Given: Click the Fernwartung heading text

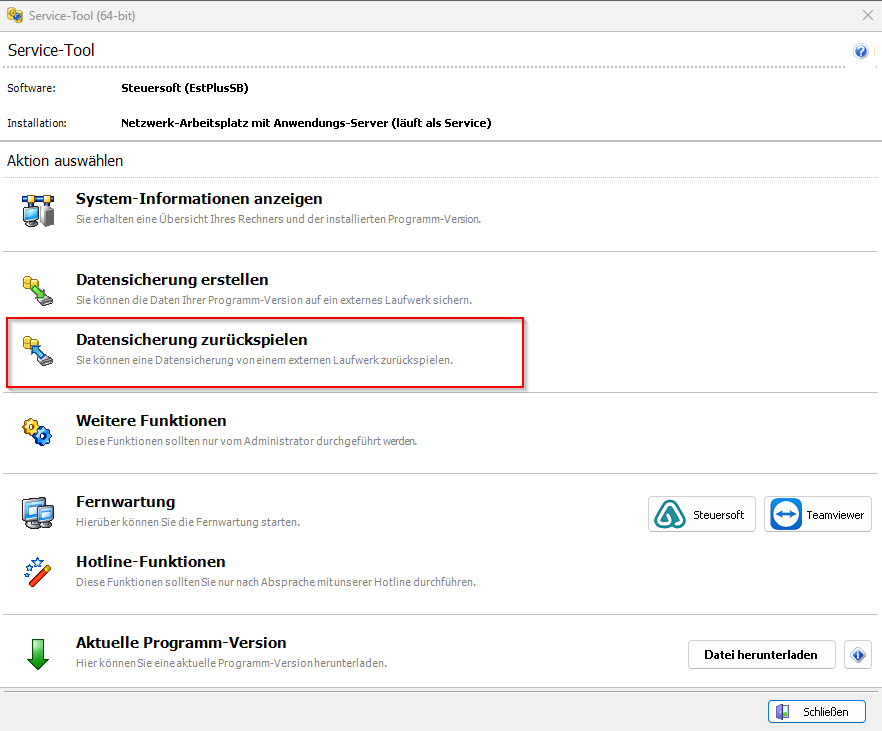Looking at the screenshot, I should [x=125, y=502].
